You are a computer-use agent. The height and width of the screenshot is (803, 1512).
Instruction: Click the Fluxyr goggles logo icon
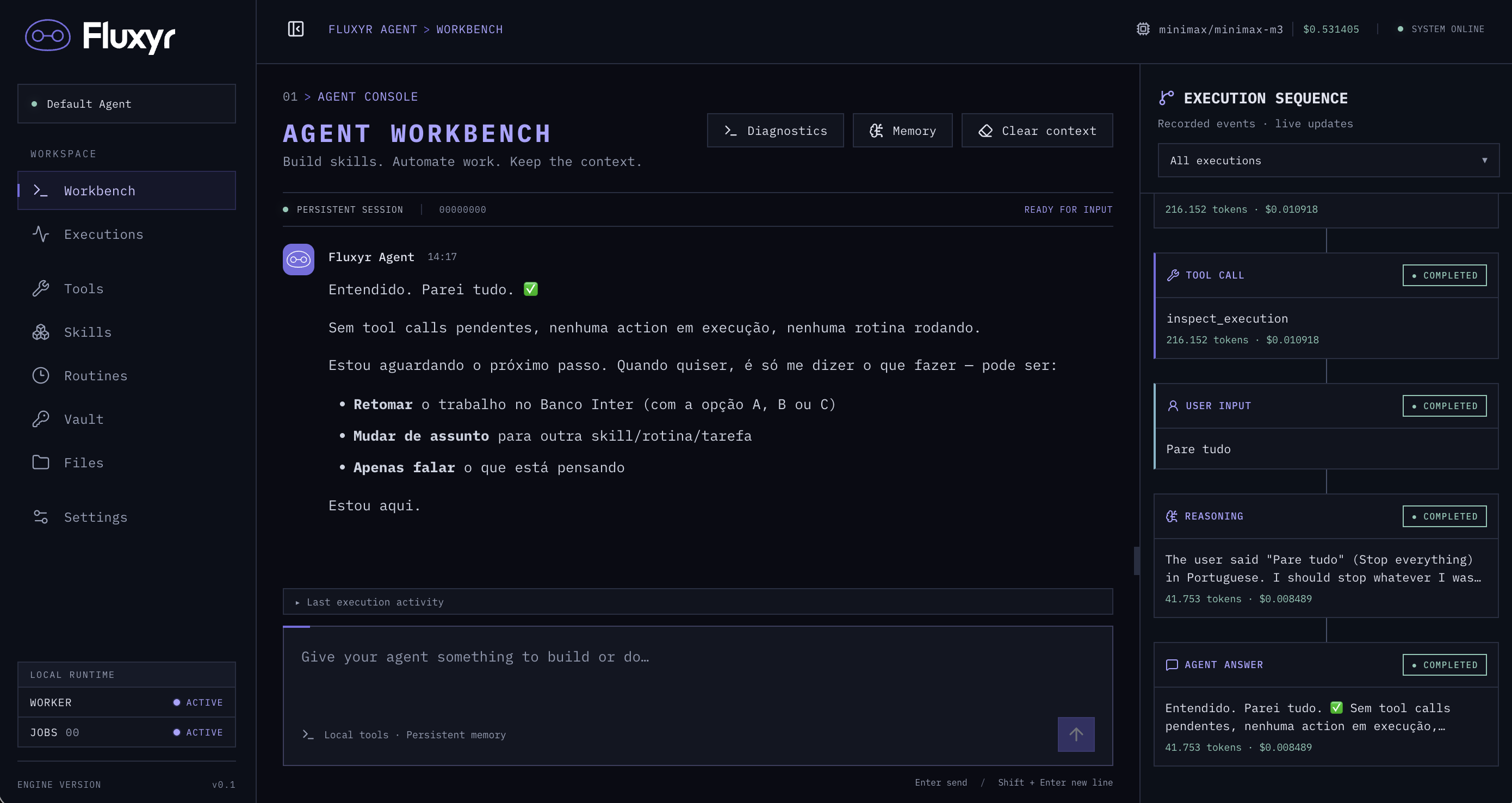point(47,36)
